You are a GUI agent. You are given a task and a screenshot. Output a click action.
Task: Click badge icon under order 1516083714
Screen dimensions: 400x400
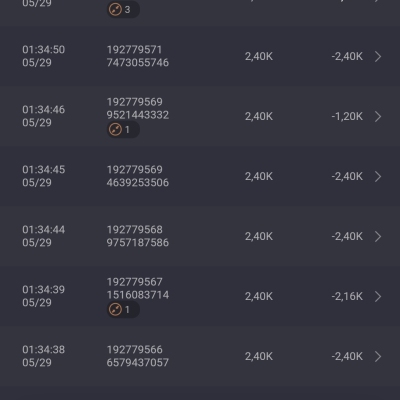point(123,309)
